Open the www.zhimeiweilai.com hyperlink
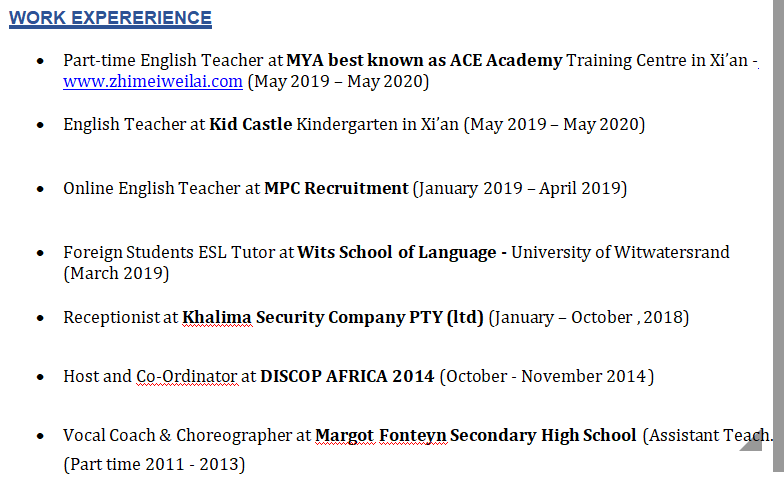Viewport: 784px width, 478px height. click(153, 82)
